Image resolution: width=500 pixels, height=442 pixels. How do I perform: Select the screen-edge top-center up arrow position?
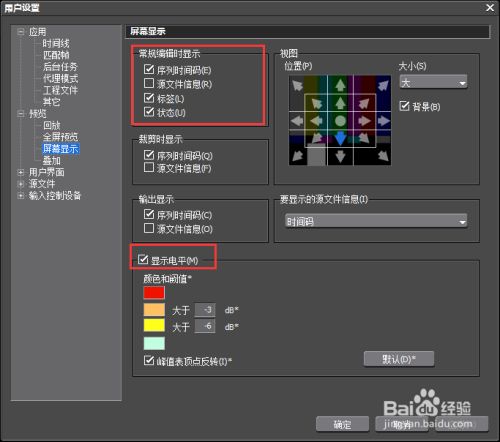click(340, 85)
